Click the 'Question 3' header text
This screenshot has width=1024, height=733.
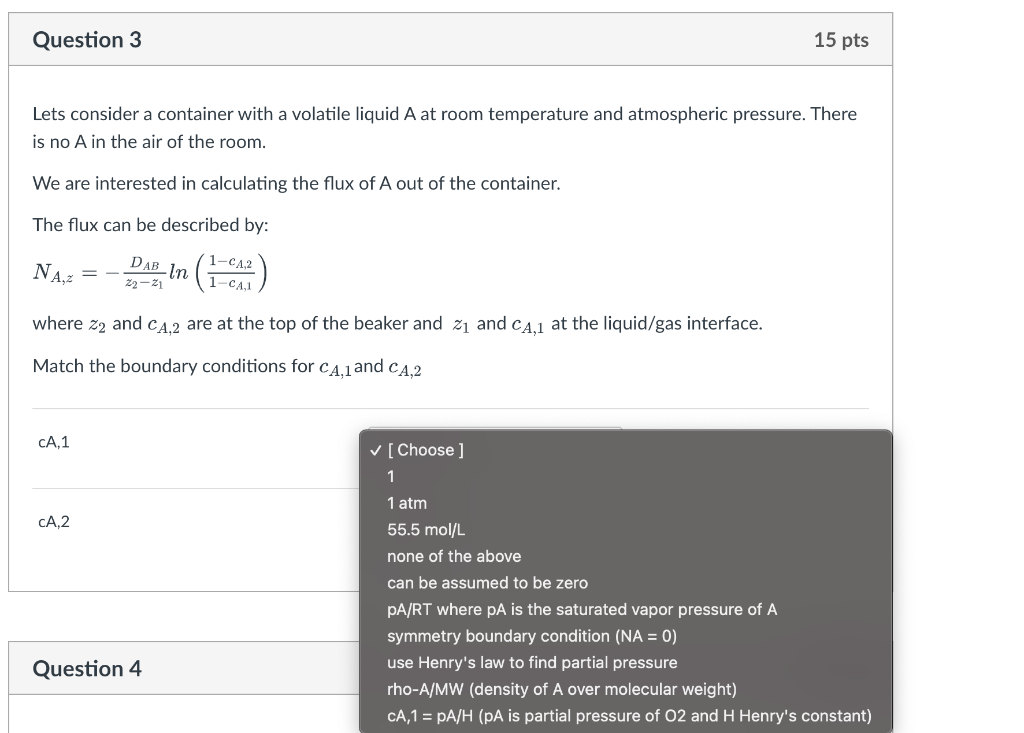click(x=84, y=39)
